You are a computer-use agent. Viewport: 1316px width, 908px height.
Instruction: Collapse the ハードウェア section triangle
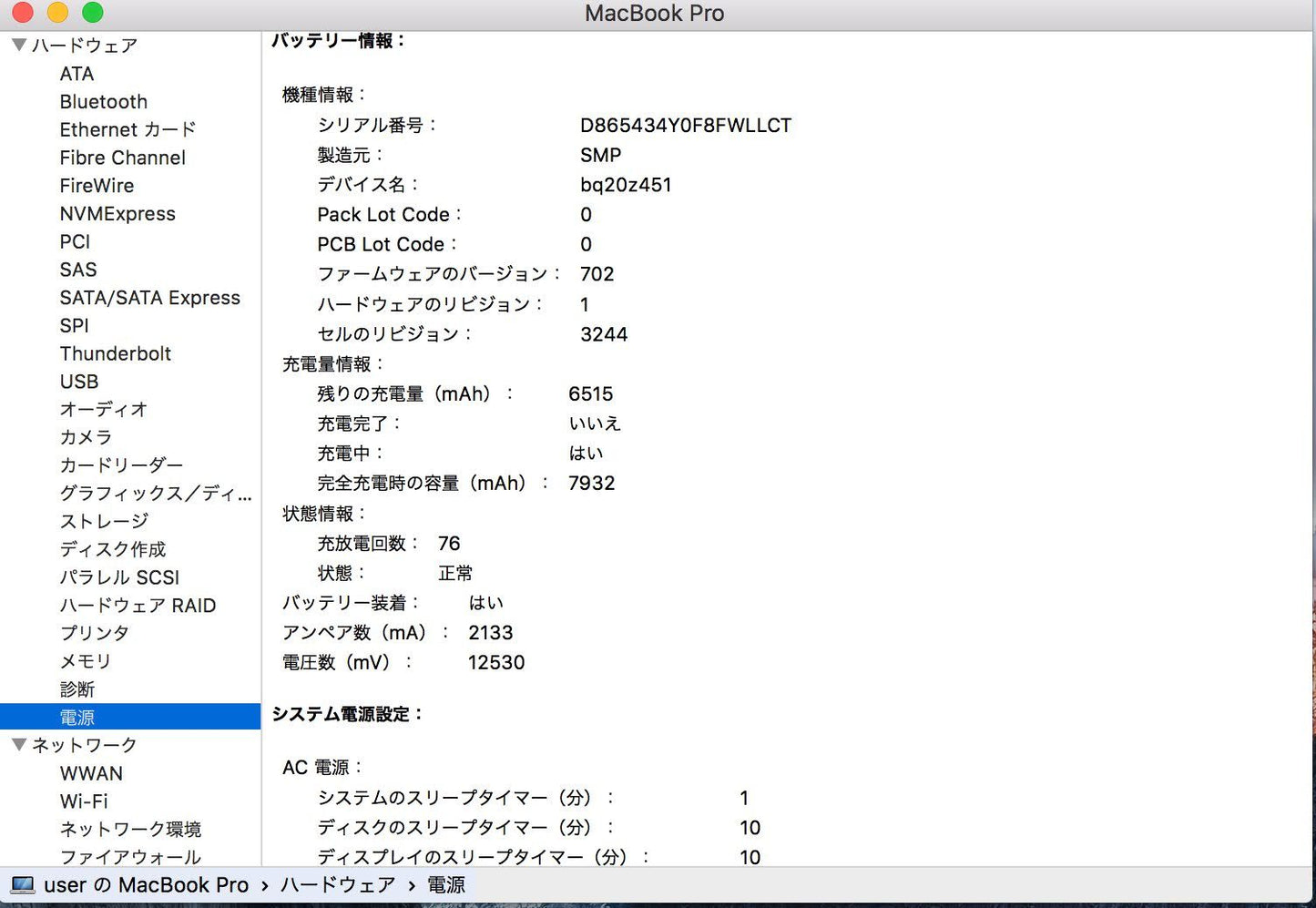(18, 45)
